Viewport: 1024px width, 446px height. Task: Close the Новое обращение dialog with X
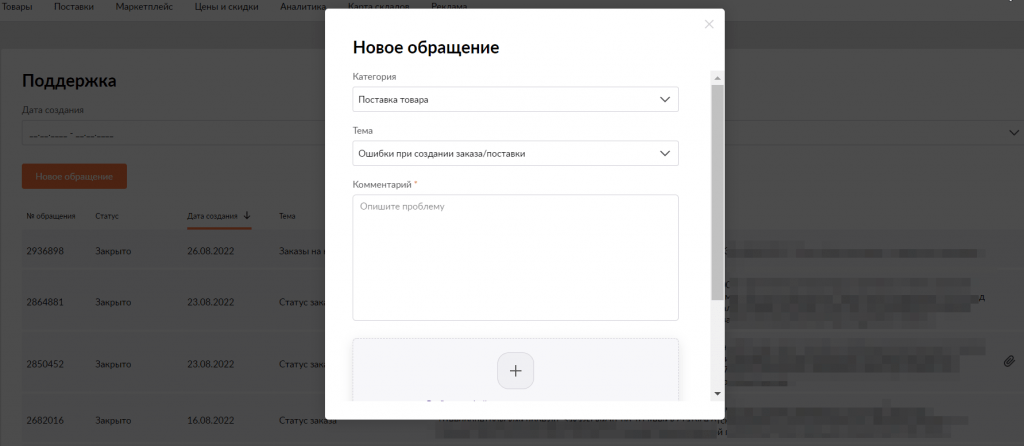709,24
